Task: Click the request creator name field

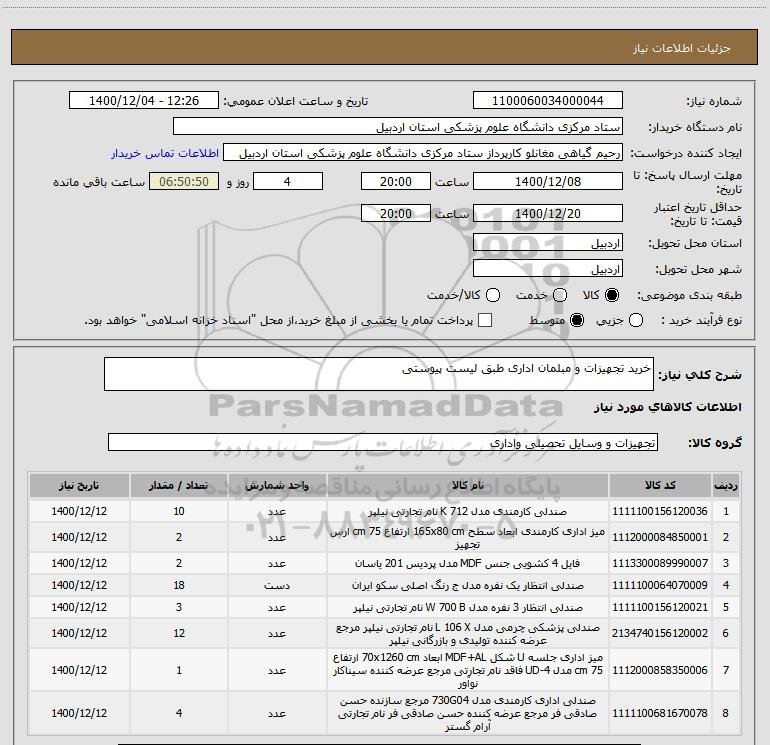Action: 423,153
